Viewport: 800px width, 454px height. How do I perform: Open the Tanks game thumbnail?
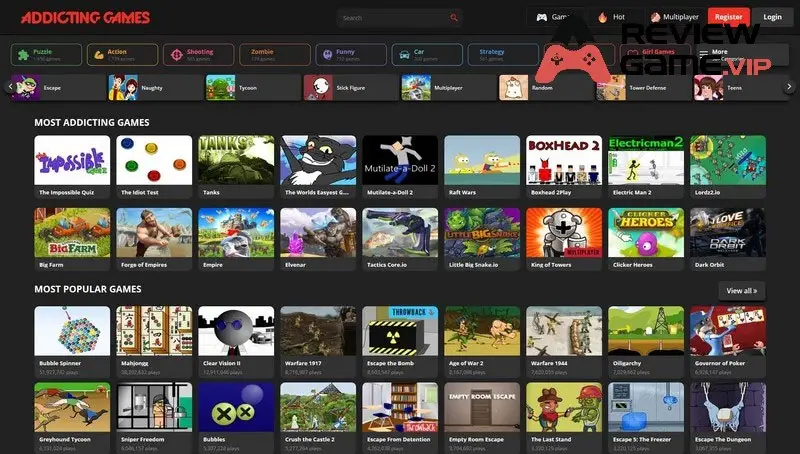coord(236,160)
